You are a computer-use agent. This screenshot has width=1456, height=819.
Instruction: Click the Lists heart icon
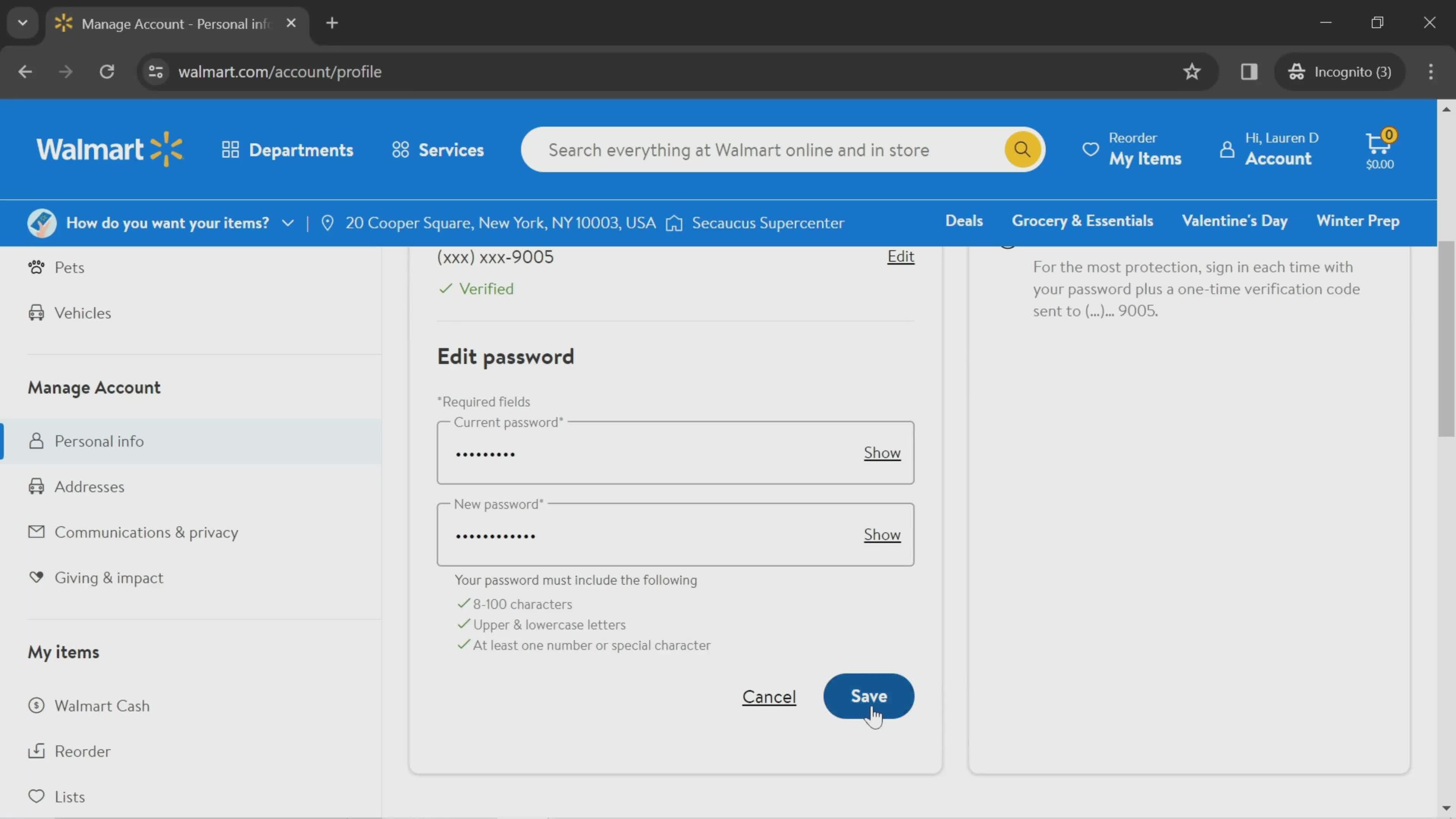coord(36,796)
